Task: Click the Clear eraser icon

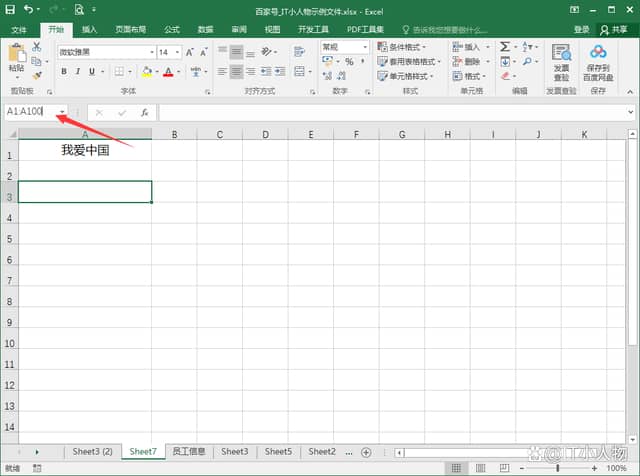Action: point(505,76)
